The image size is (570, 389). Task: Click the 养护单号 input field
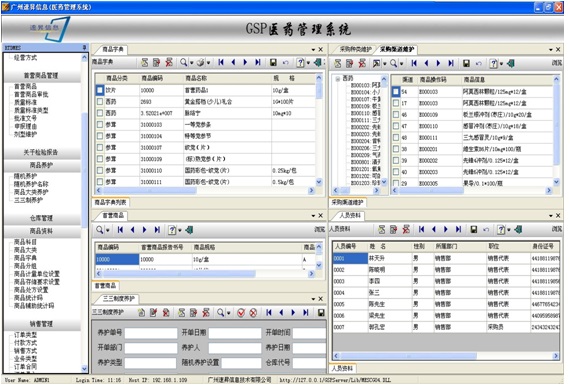coord(150,333)
